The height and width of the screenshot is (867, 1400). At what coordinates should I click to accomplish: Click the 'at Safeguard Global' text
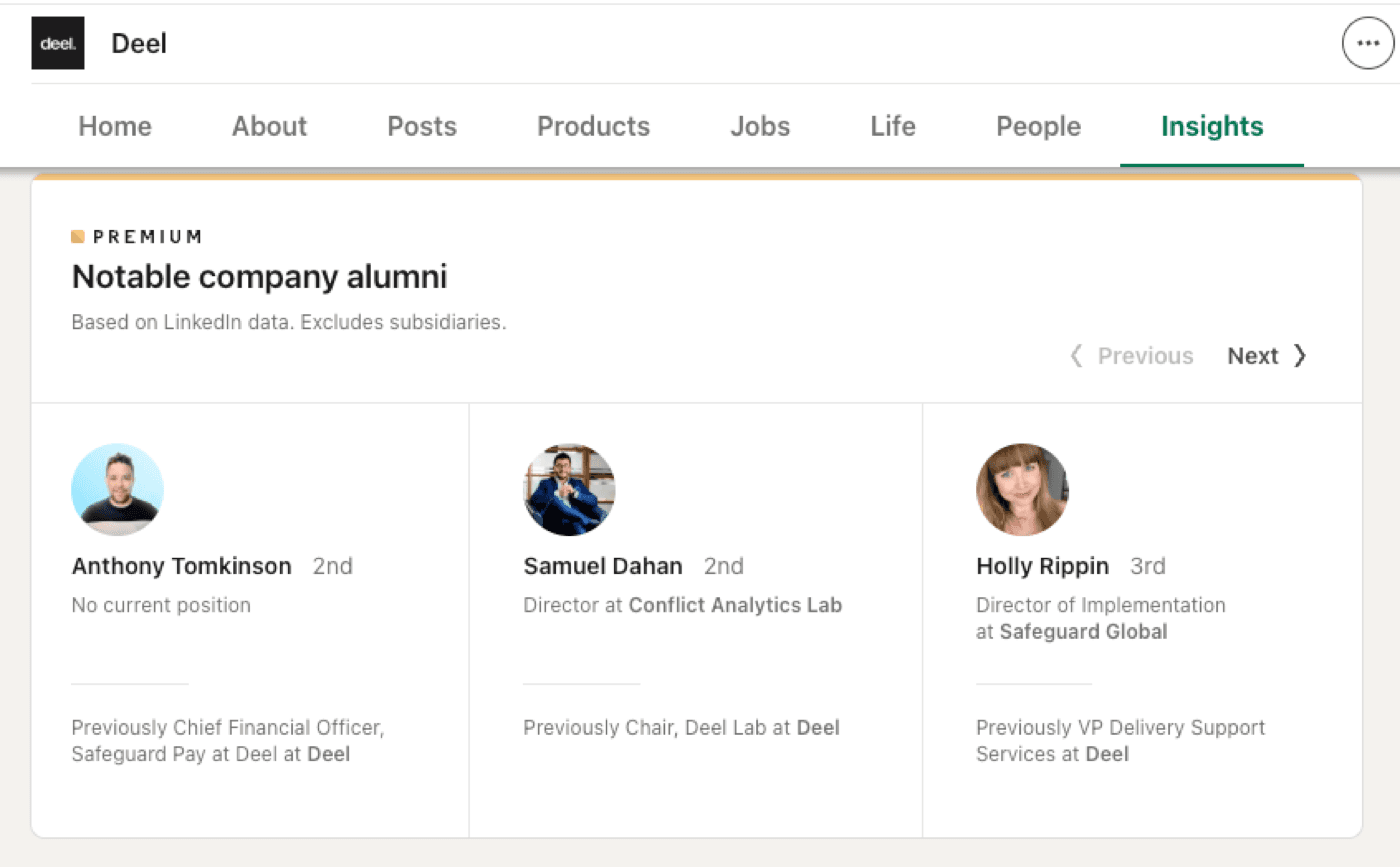click(x=1072, y=632)
